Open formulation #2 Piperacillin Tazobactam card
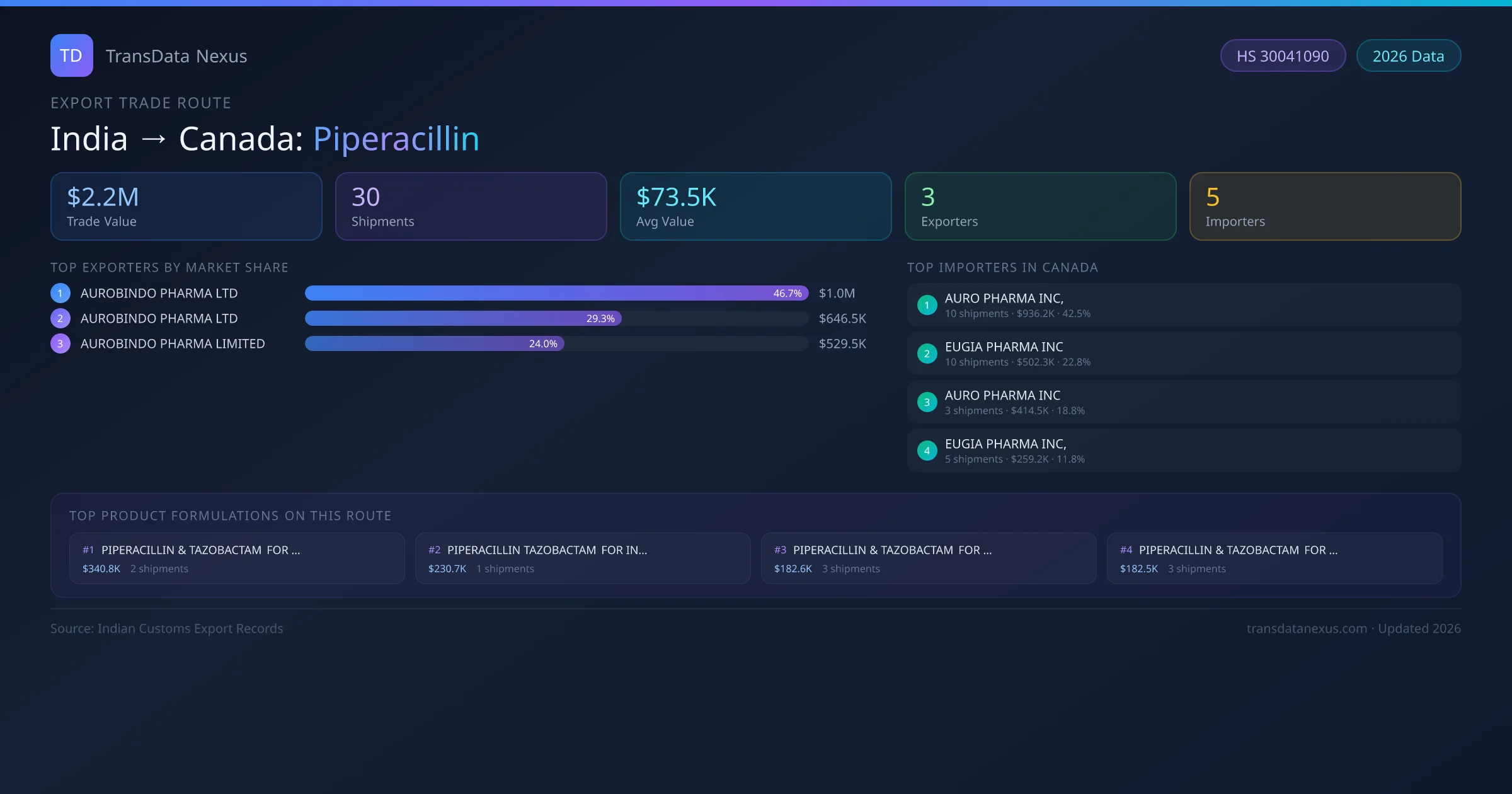The image size is (1512, 794). point(583,558)
